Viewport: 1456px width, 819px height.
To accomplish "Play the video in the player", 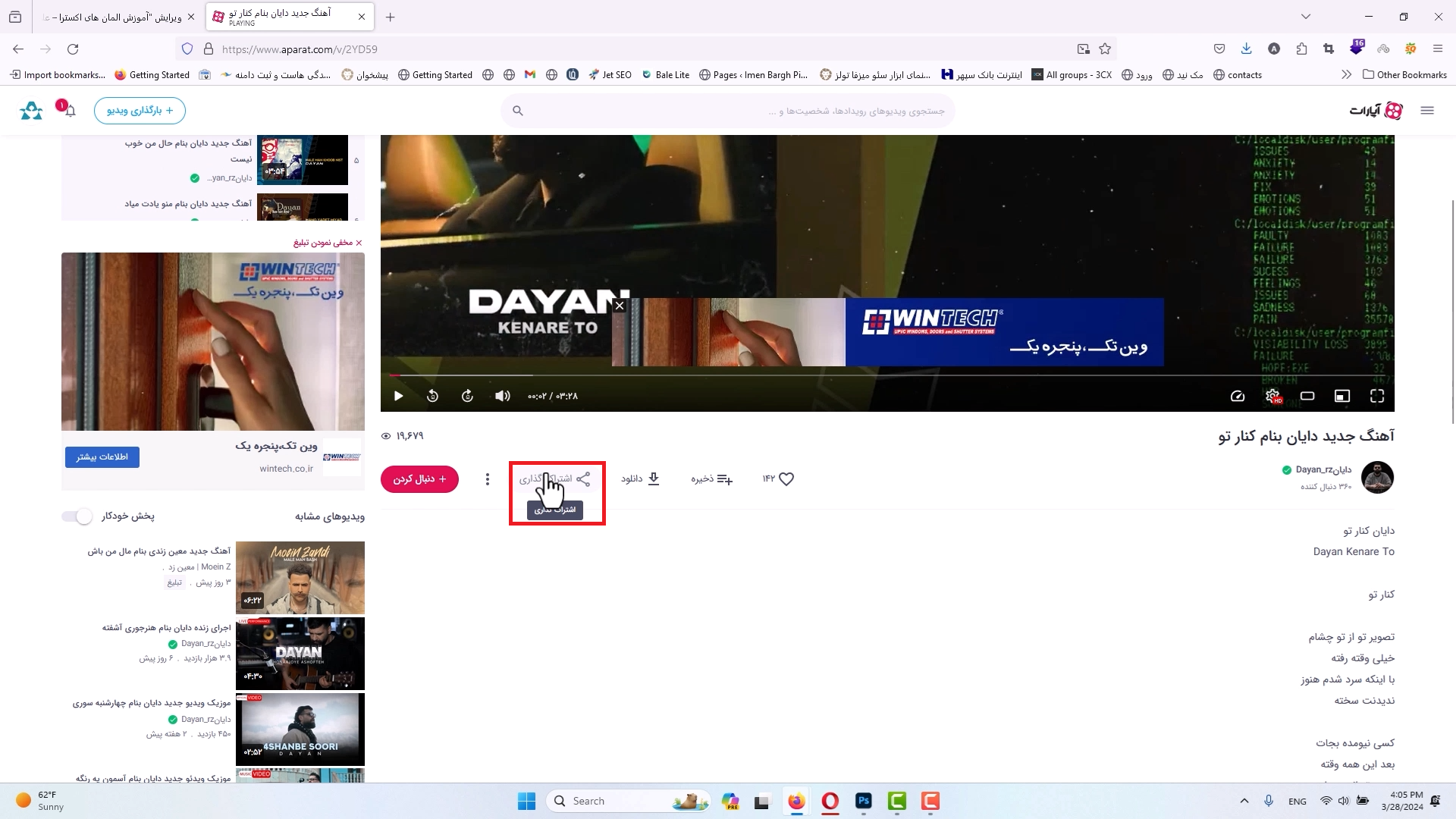I will click(398, 396).
